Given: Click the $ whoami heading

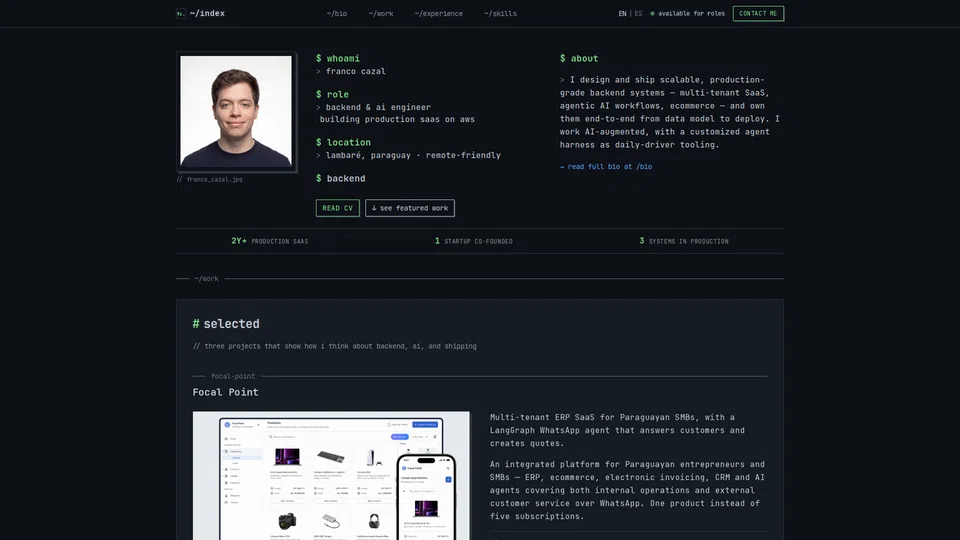Looking at the screenshot, I should [x=337, y=58].
